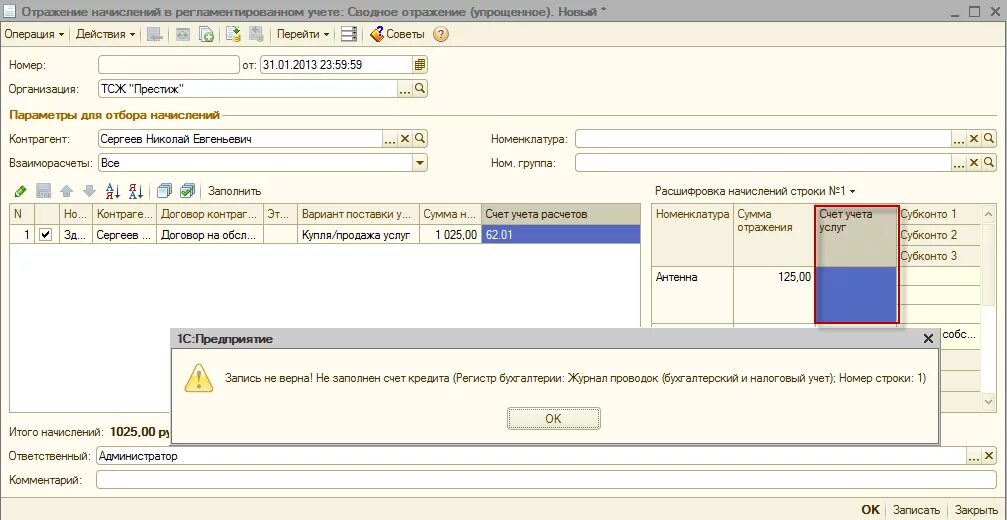Click sort descending Я-А icon
1007x520 pixels.
tap(136, 191)
